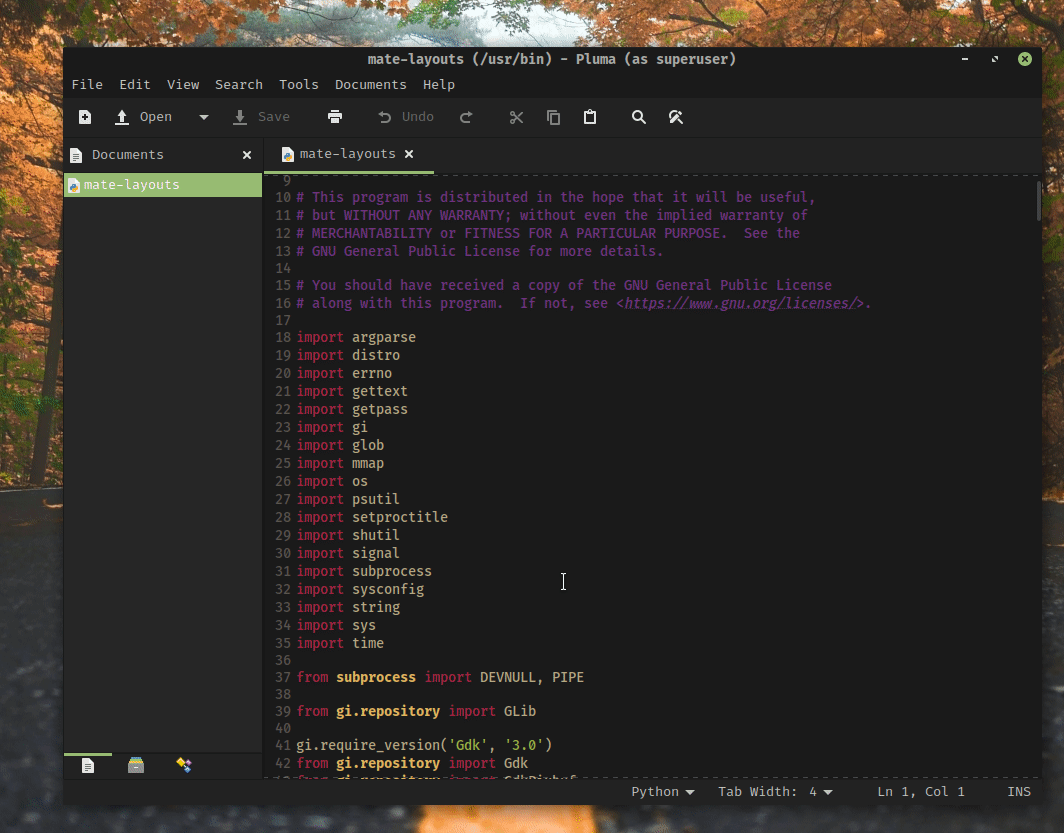Click the Ln 1, Col 1 status
The image size is (1064, 833).
pos(921,792)
